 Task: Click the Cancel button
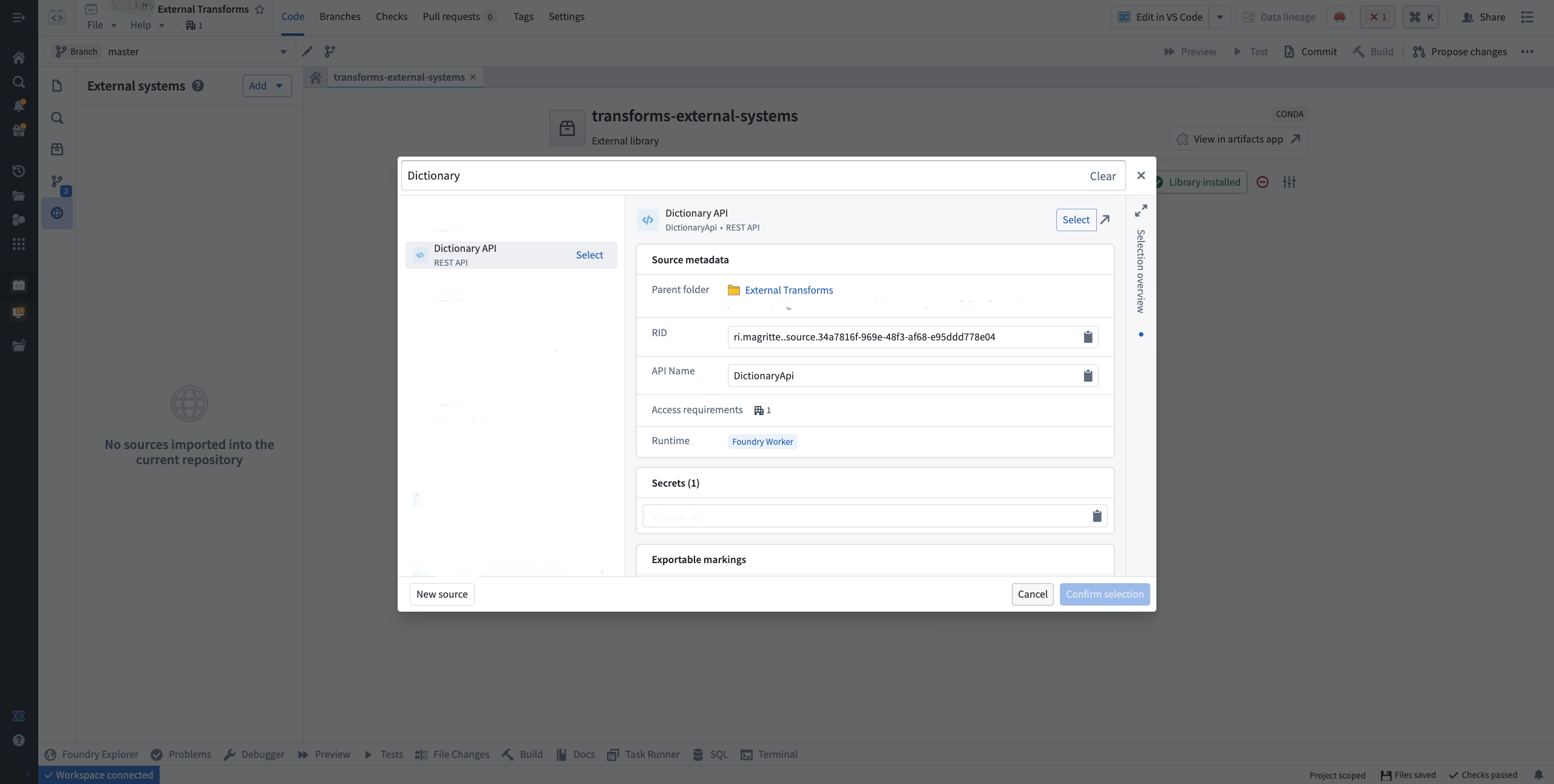click(x=1033, y=594)
